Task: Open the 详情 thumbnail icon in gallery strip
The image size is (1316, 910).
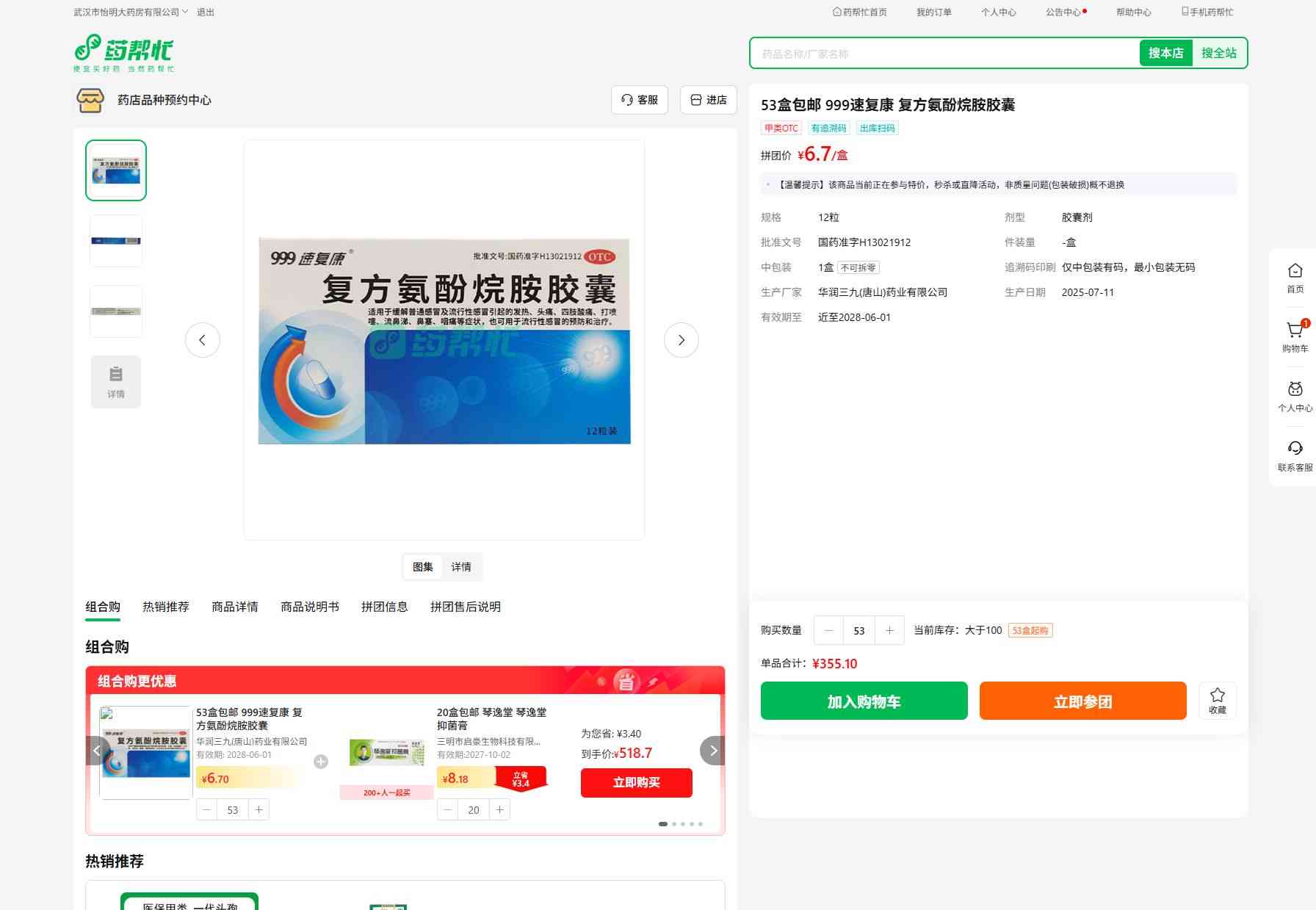Action: [x=116, y=381]
